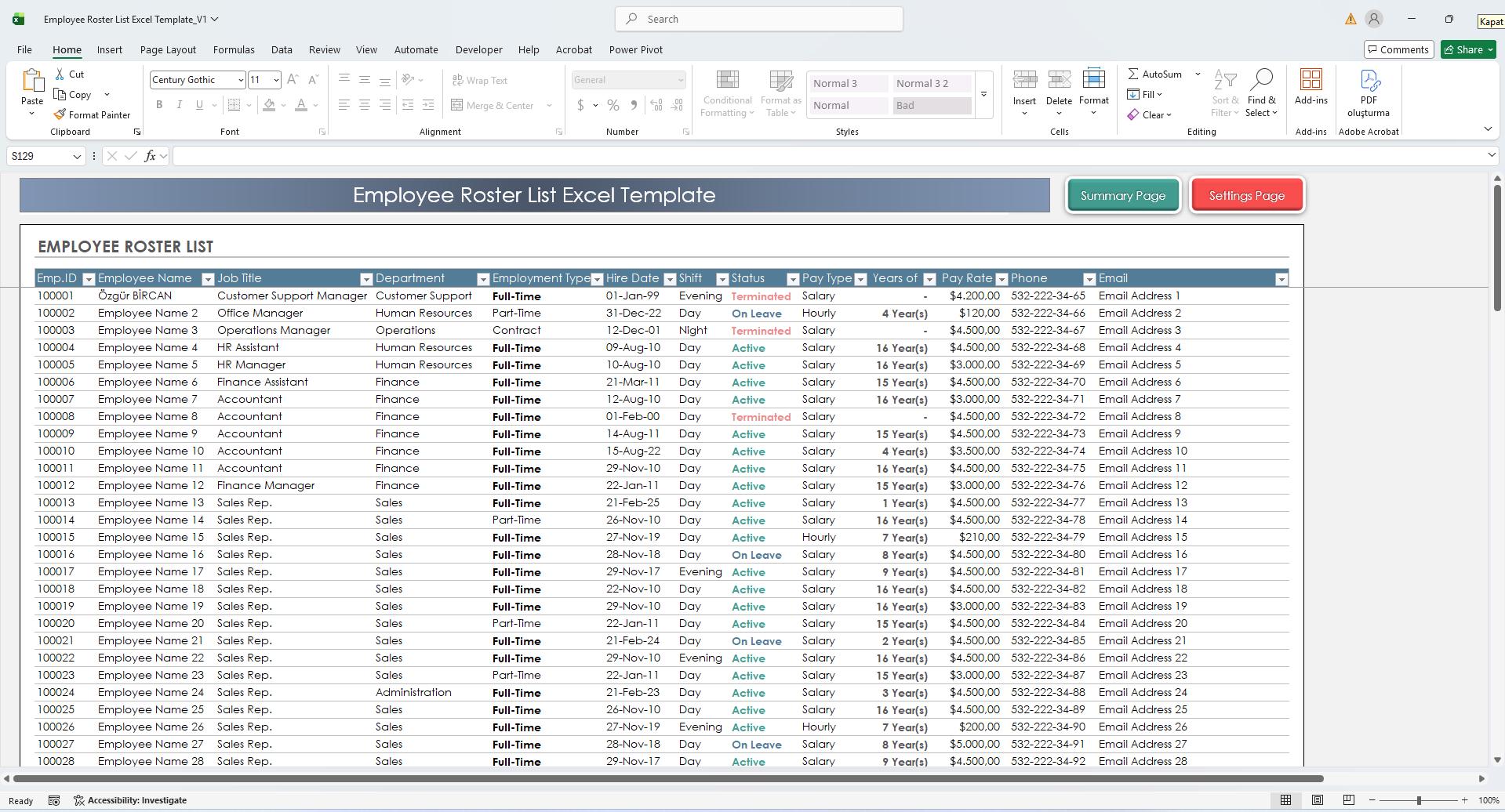
Task: Open Conditional Formatting
Action: [x=727, y=92]
